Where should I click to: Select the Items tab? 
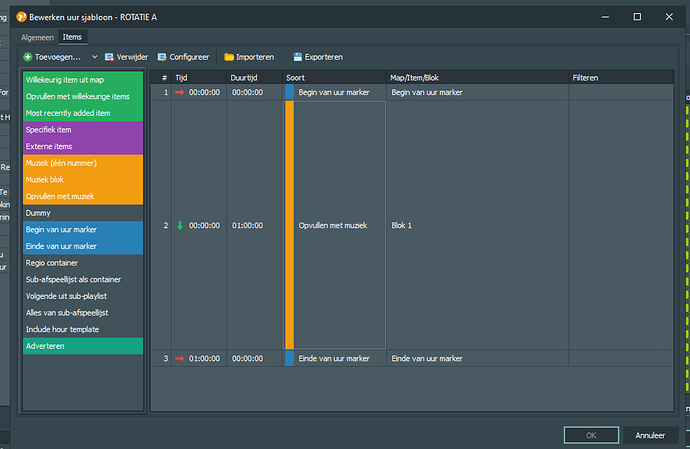click(x=72, y=37)
